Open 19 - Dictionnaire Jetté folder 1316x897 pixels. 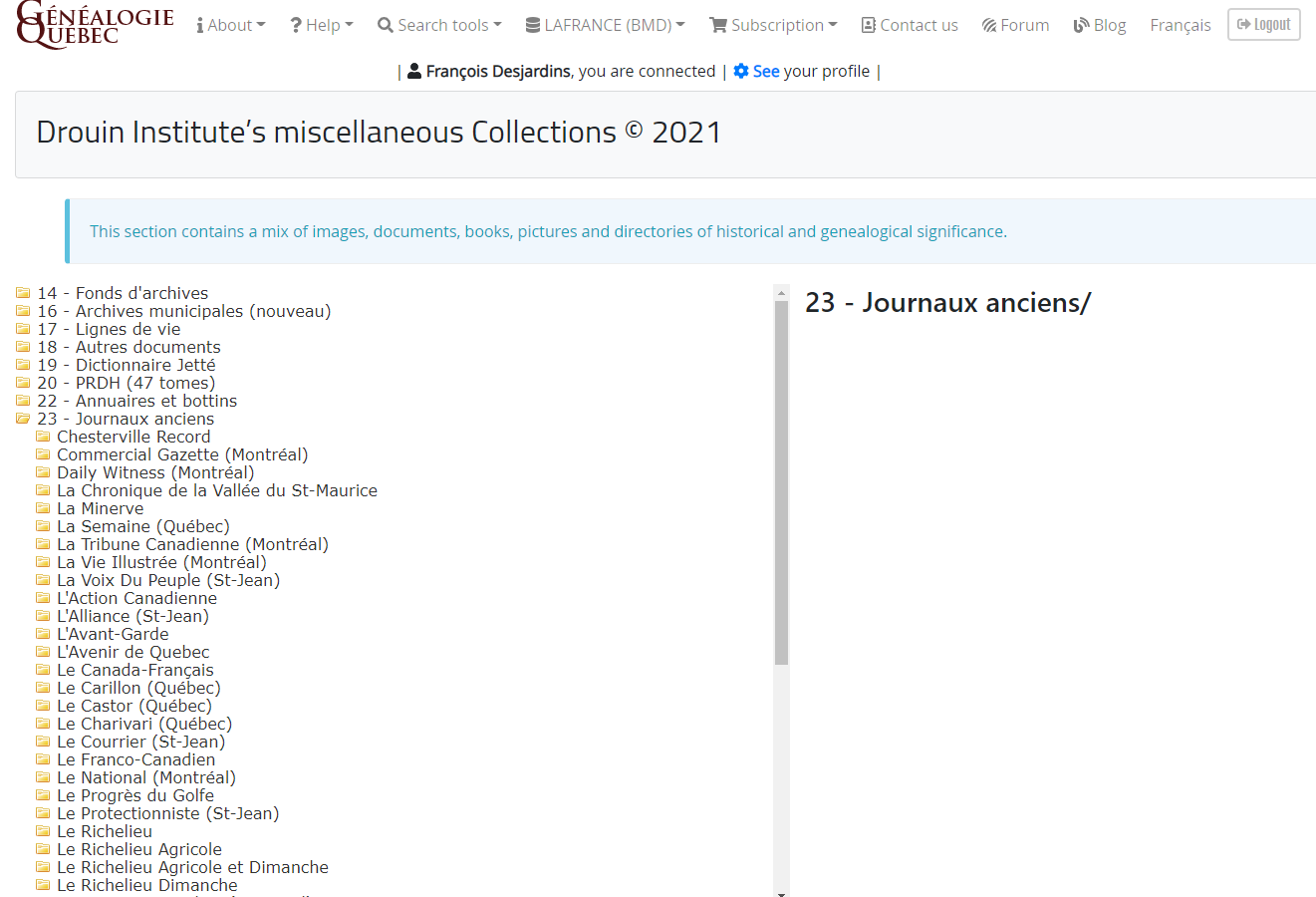click(127, 365)
